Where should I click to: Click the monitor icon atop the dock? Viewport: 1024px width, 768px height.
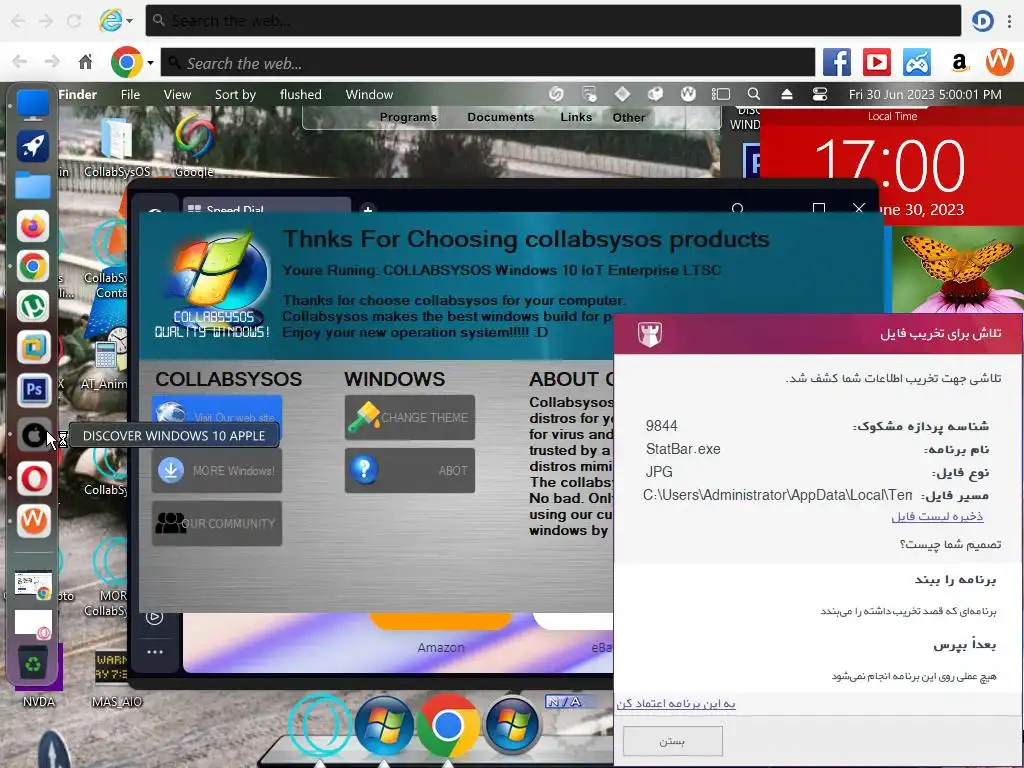tap(33, 104)
